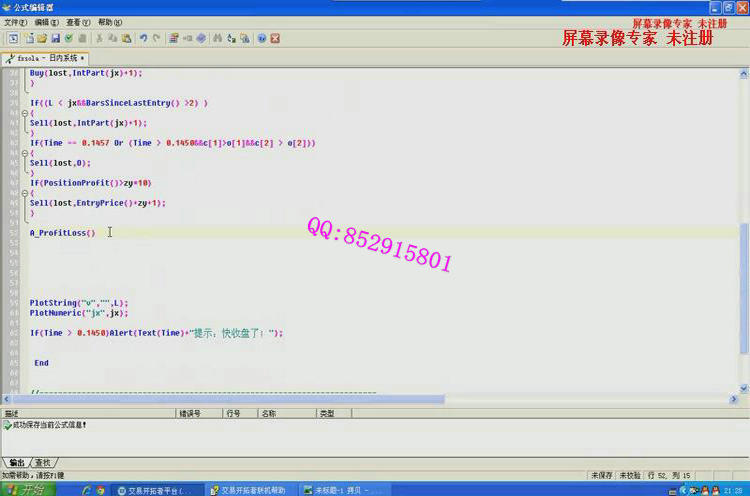
Task: Collapse the block after If(PositionProfit()>zy*10)
Action: [x=25, y=193]
